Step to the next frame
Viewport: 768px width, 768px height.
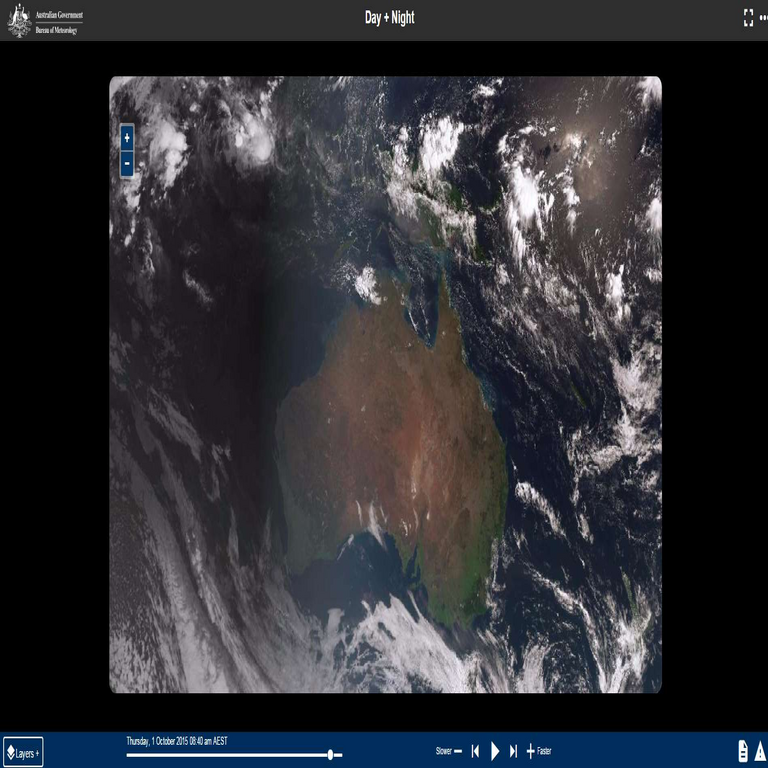click(x=514, y=751)
